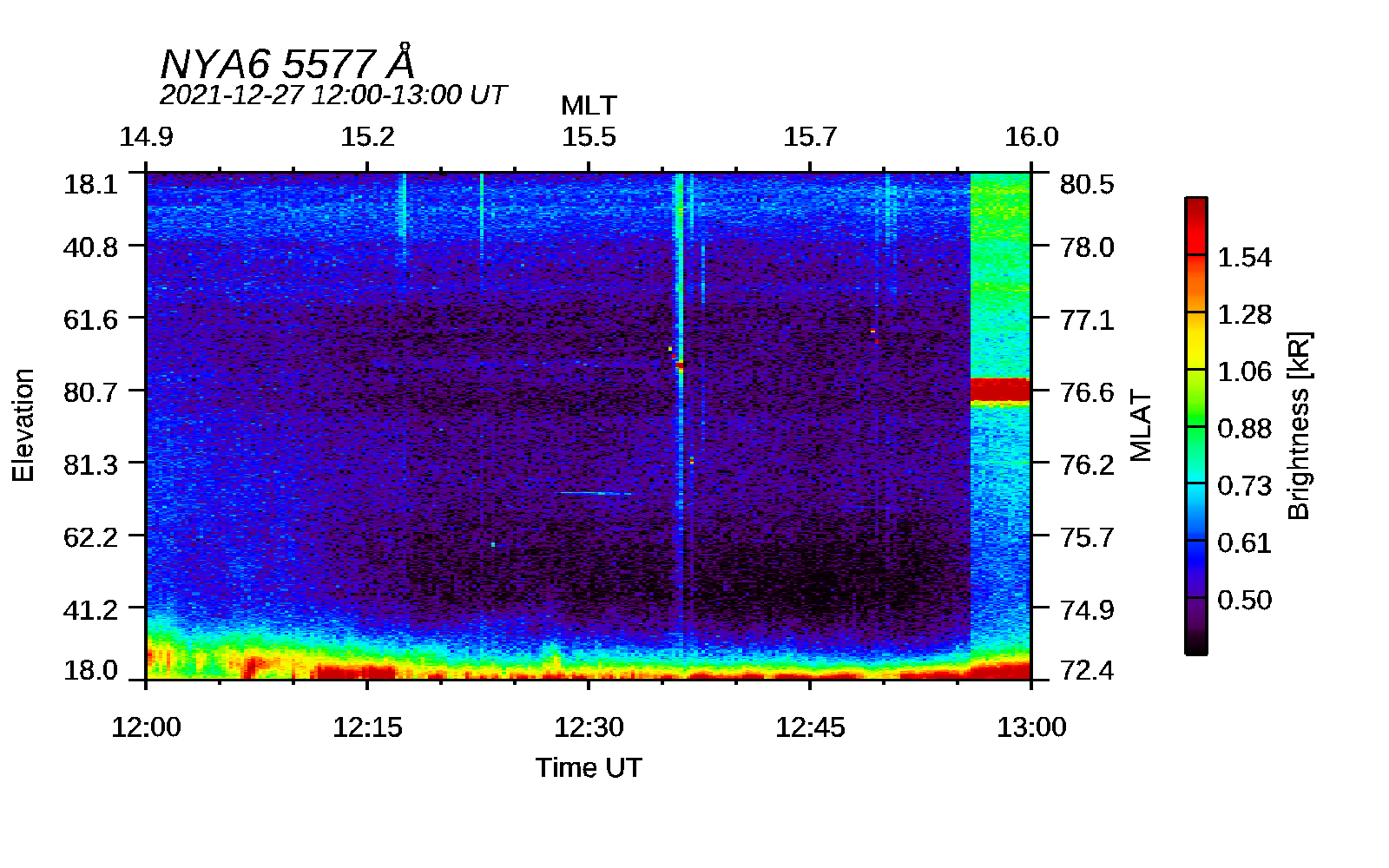Viewport: 1389px width, 868px height.
Task: Click MLAT tick label 72.4
Action: [1087, 670]
